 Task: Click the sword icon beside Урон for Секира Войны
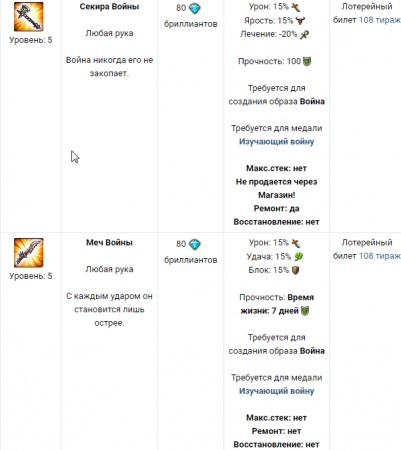296,7
